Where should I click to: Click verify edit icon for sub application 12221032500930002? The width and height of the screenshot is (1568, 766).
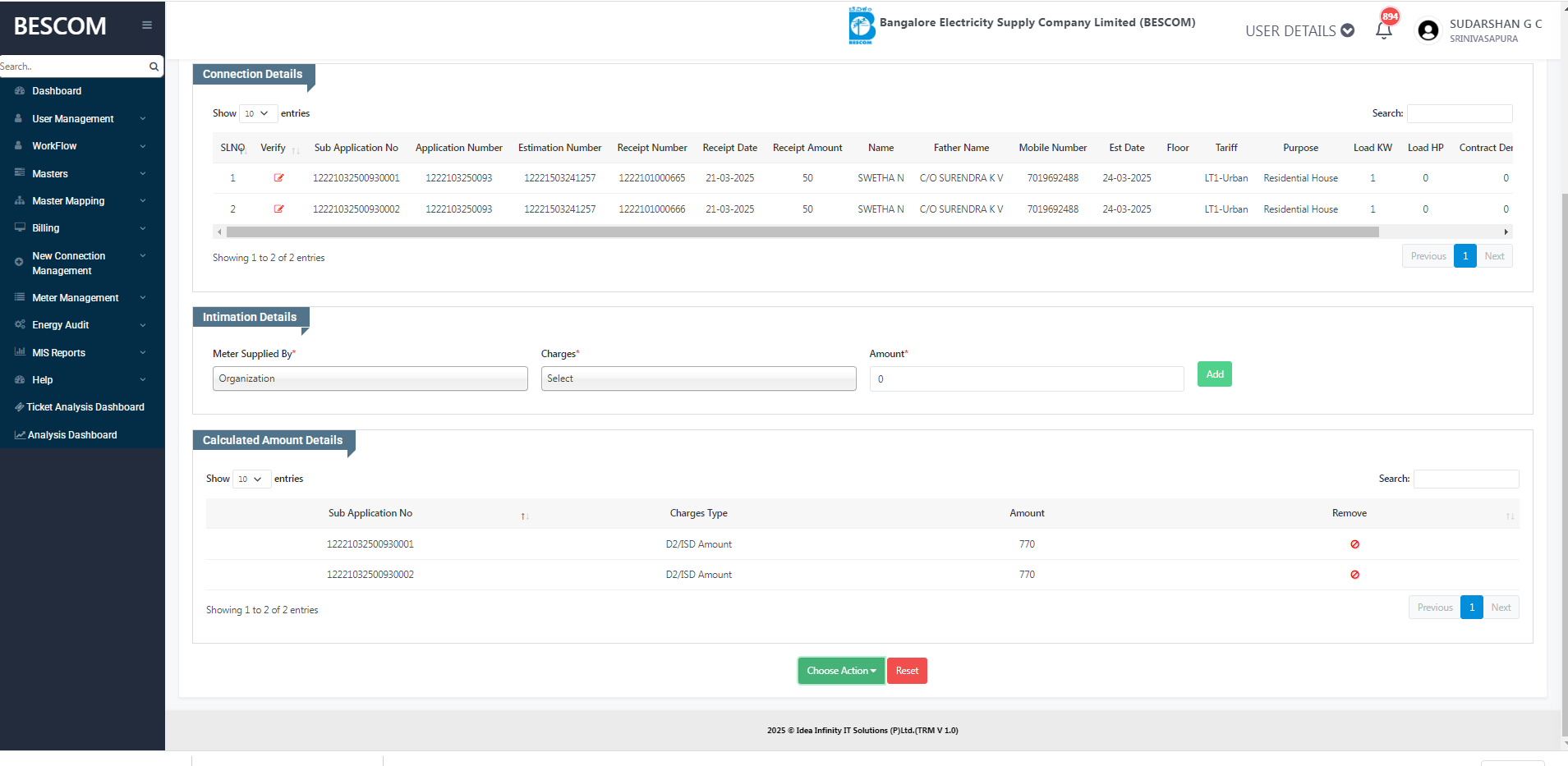tap(278, 209)
